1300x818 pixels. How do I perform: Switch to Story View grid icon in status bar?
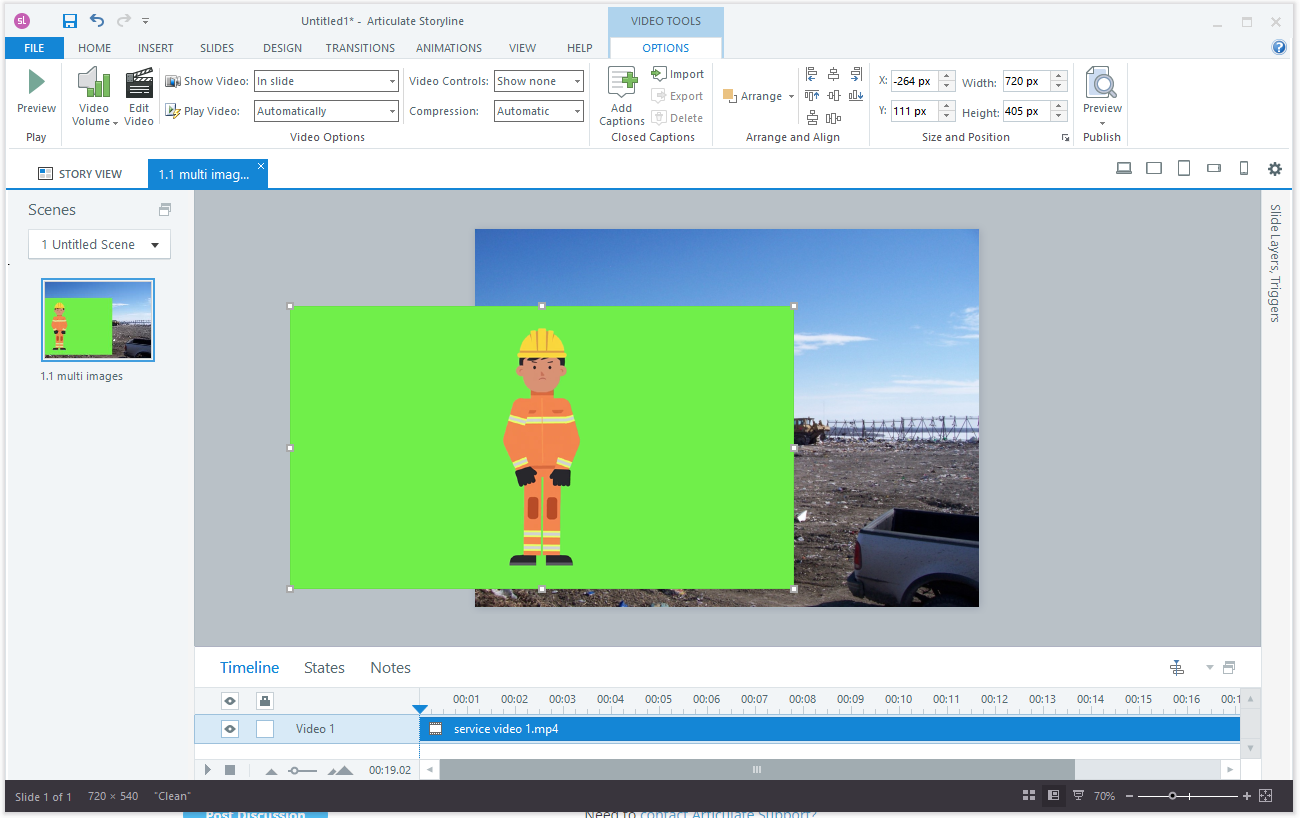(1029, 796)
